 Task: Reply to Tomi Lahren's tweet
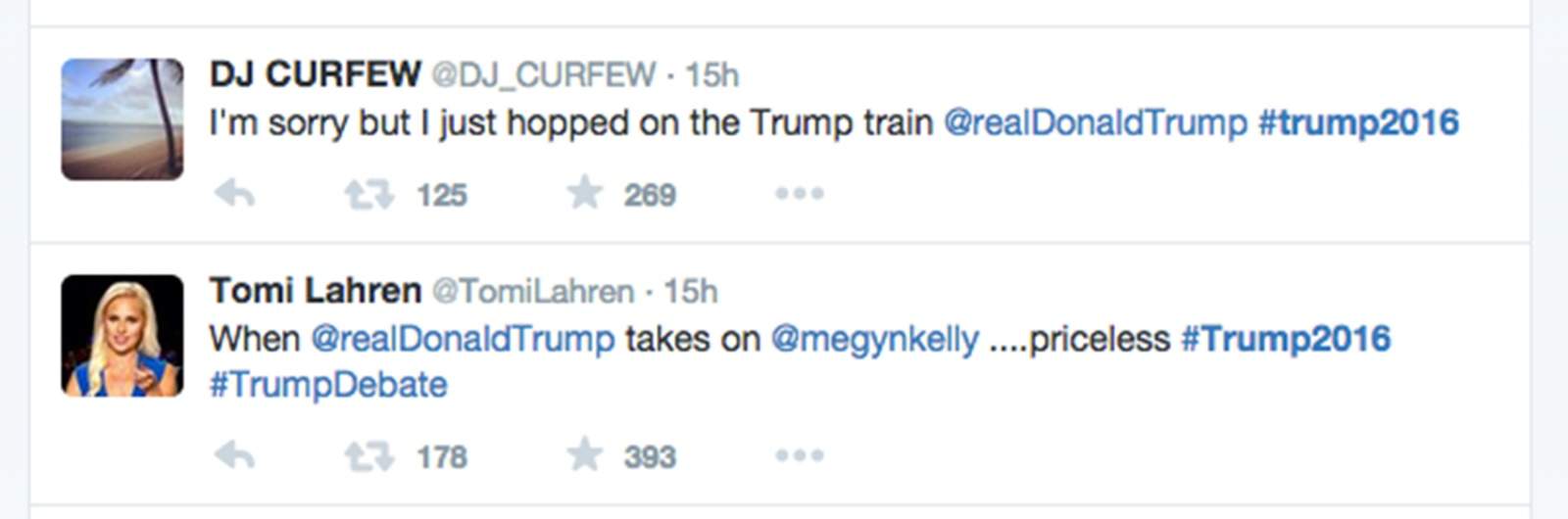pos(235,455)
